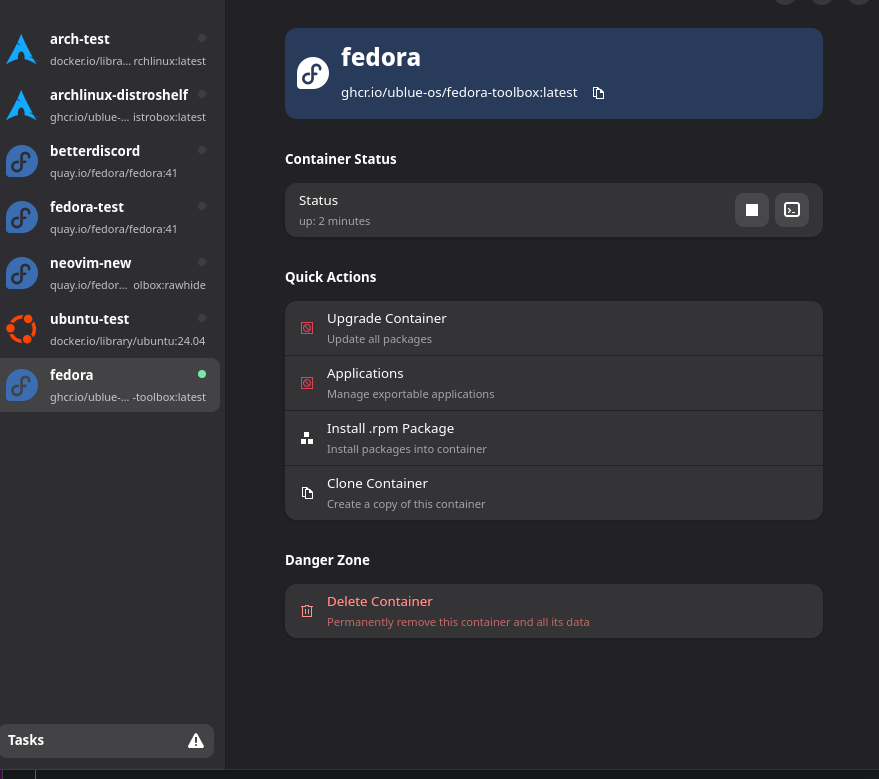This screenshot has height=779, width=879.
Task: Click the large Fedora logo in header
Action: [313, 73]
